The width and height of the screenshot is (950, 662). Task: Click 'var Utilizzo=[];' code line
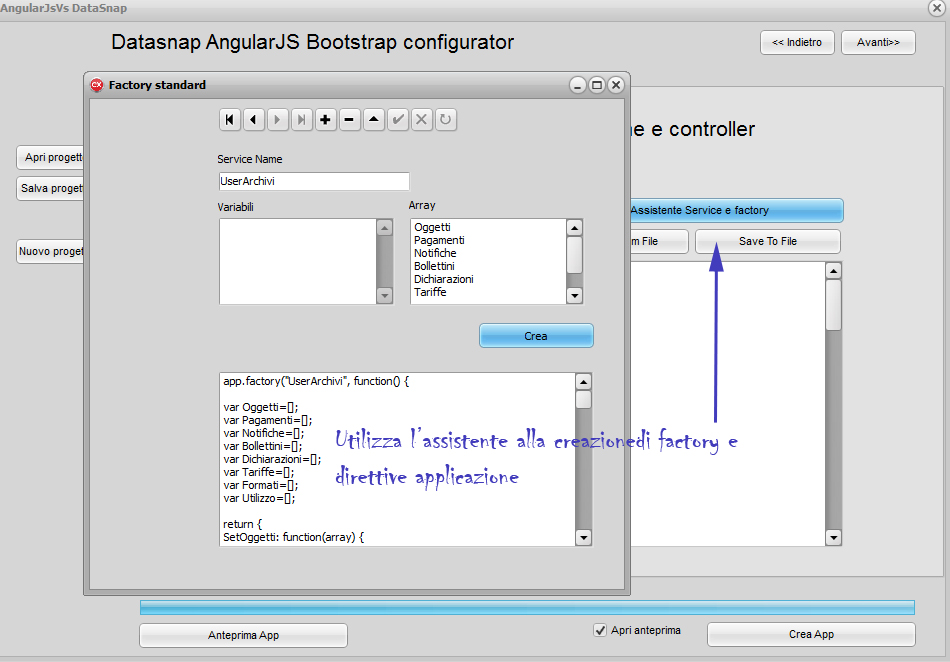click(259, 498)
